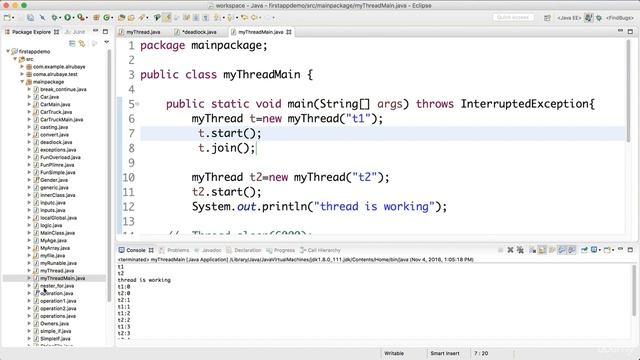
Task: Click the Save All toolbar icon
Action: click(31, 18)
